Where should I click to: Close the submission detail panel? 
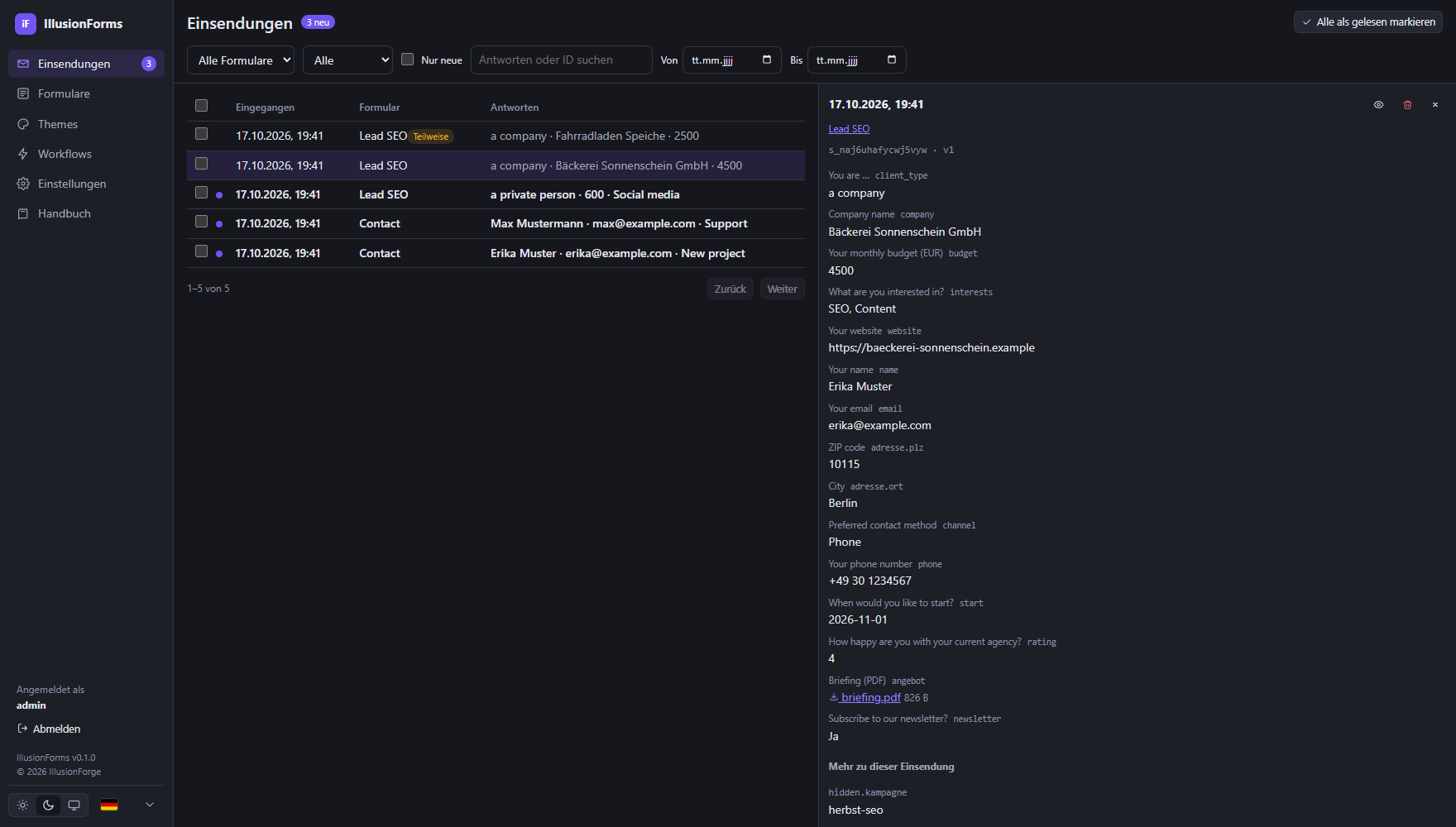(1435, 105)
